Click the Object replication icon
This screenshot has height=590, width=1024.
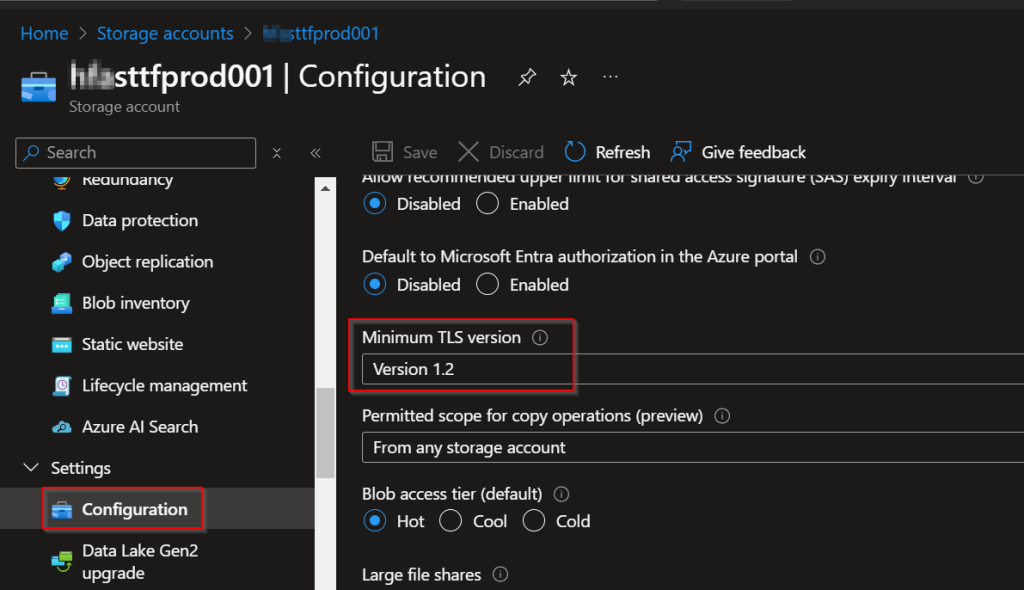point(62,262)
